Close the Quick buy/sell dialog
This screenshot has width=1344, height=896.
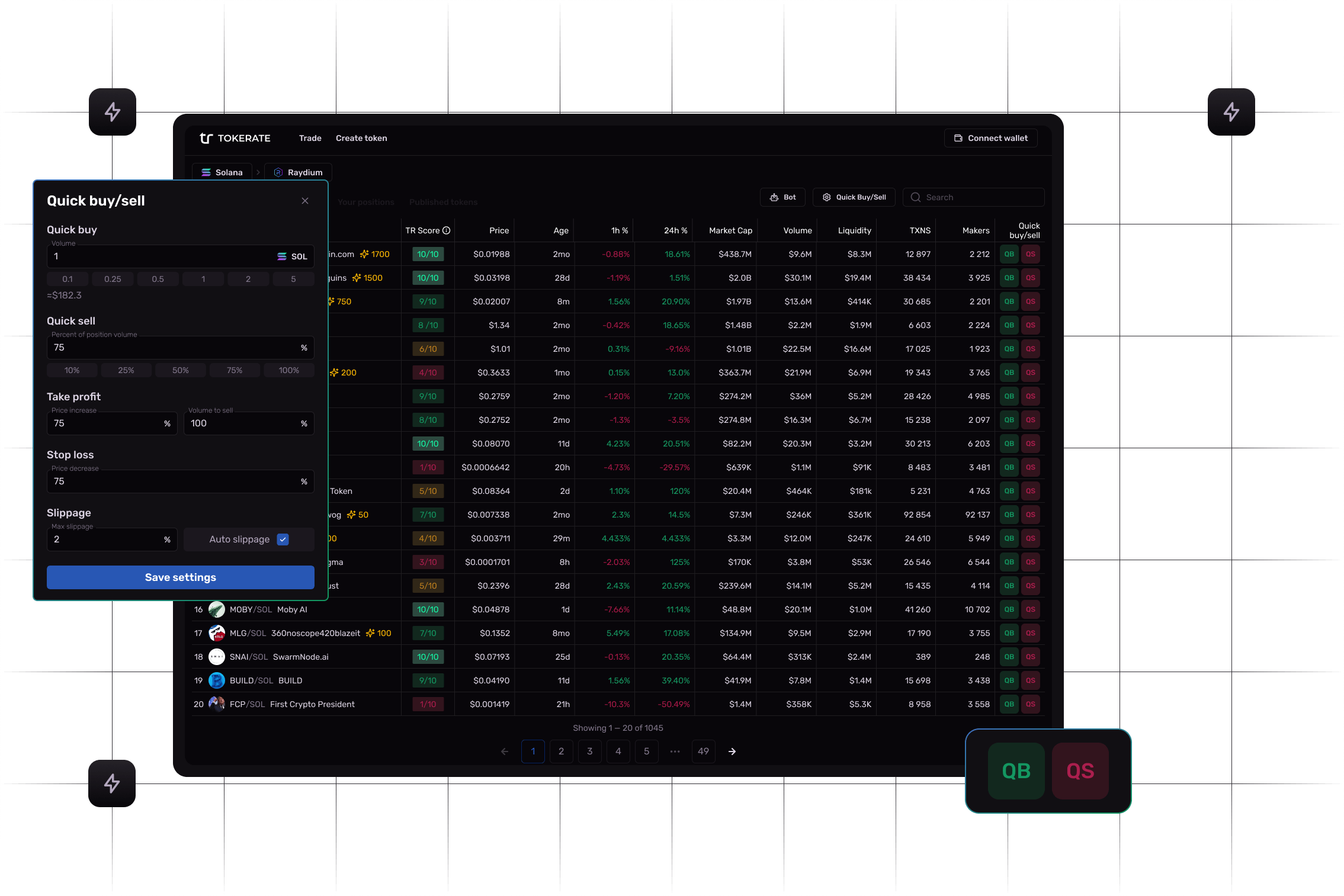(x=305, y=201)
